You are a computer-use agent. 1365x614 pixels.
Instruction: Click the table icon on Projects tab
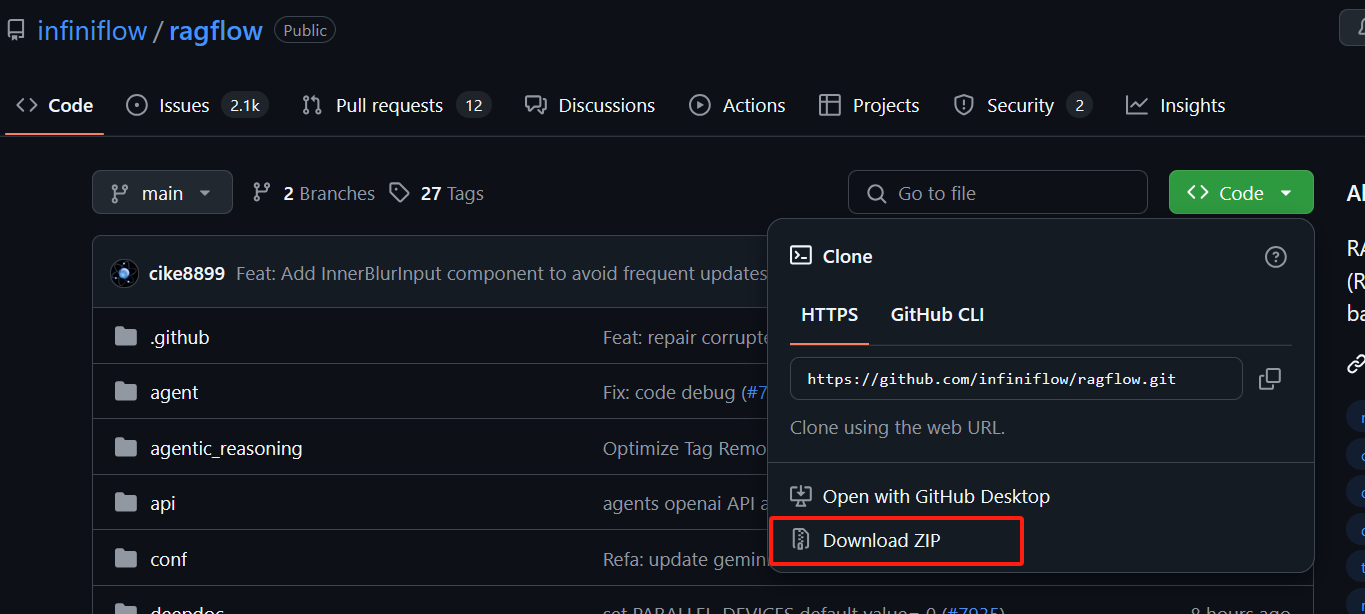pyautogui.click(x=829, y=105)
